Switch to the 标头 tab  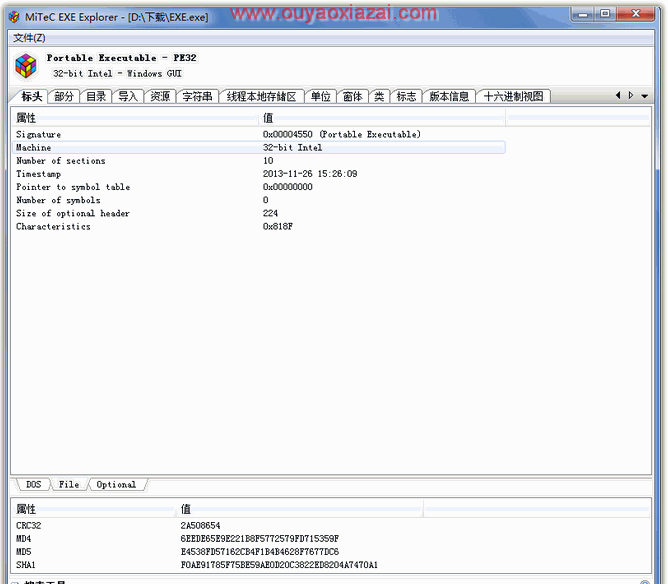(x=32, y=97)
